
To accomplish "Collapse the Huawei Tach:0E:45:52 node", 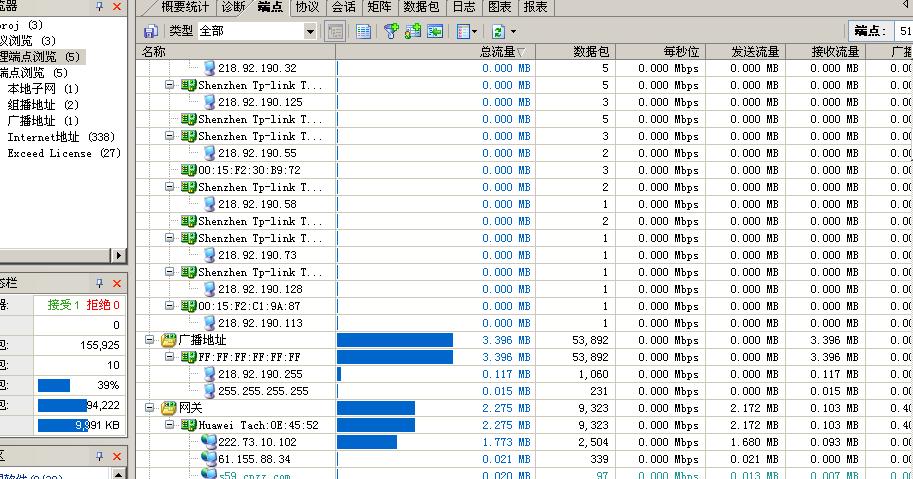I will pos(170,425).
